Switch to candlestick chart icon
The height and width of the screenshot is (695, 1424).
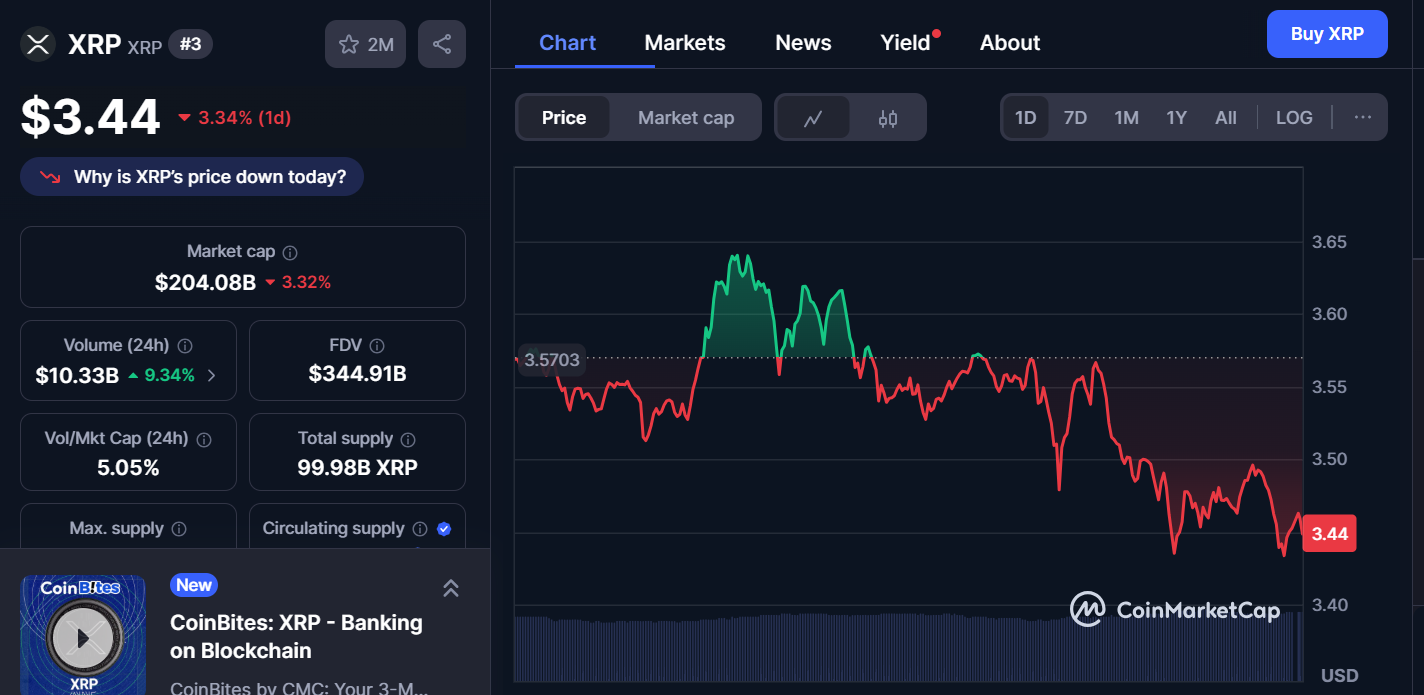coord(888,118)
